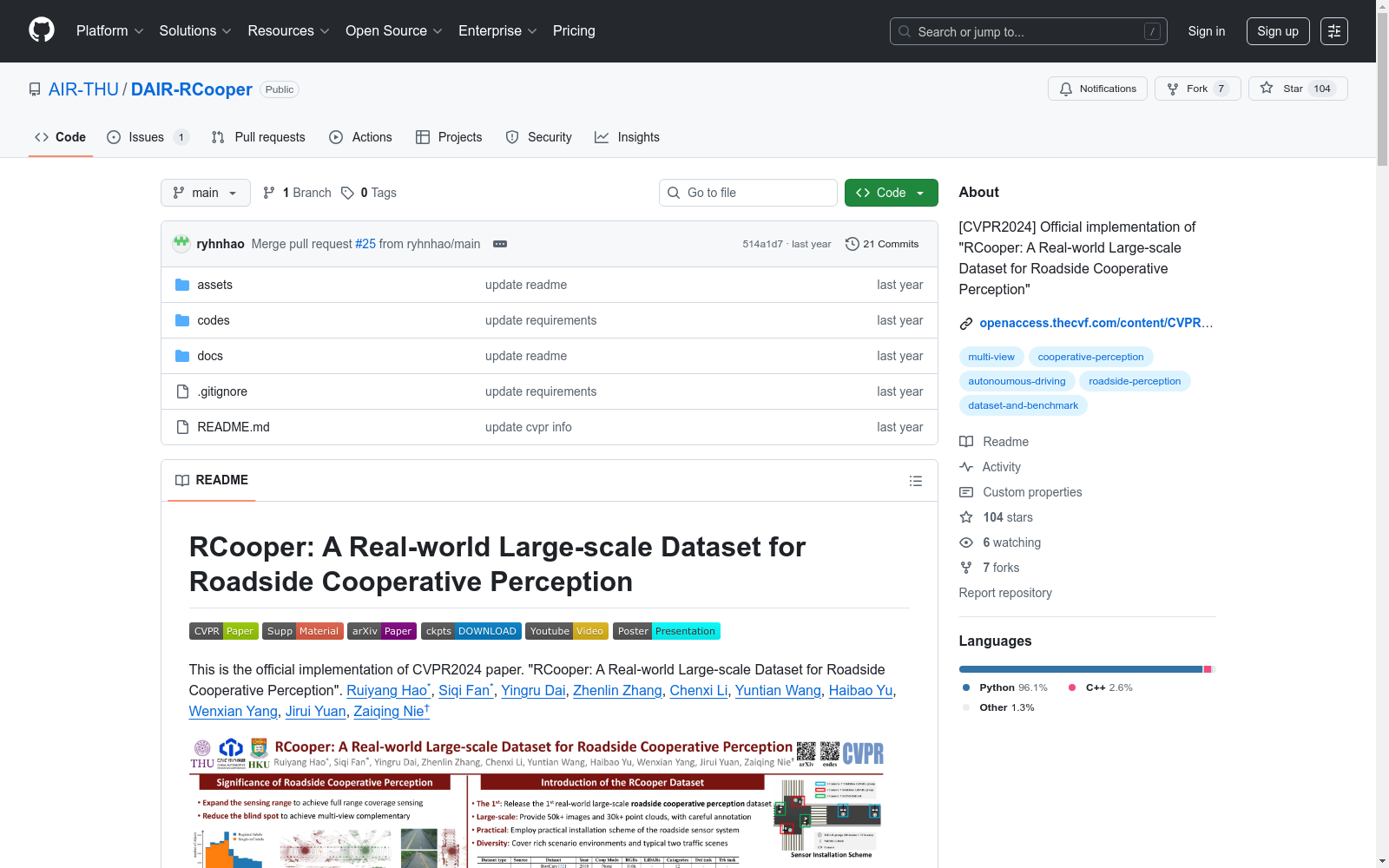Focus the Search or jump to field
The width and height of the screenshot is (1389, 868).
click(x=1029, y=31)
